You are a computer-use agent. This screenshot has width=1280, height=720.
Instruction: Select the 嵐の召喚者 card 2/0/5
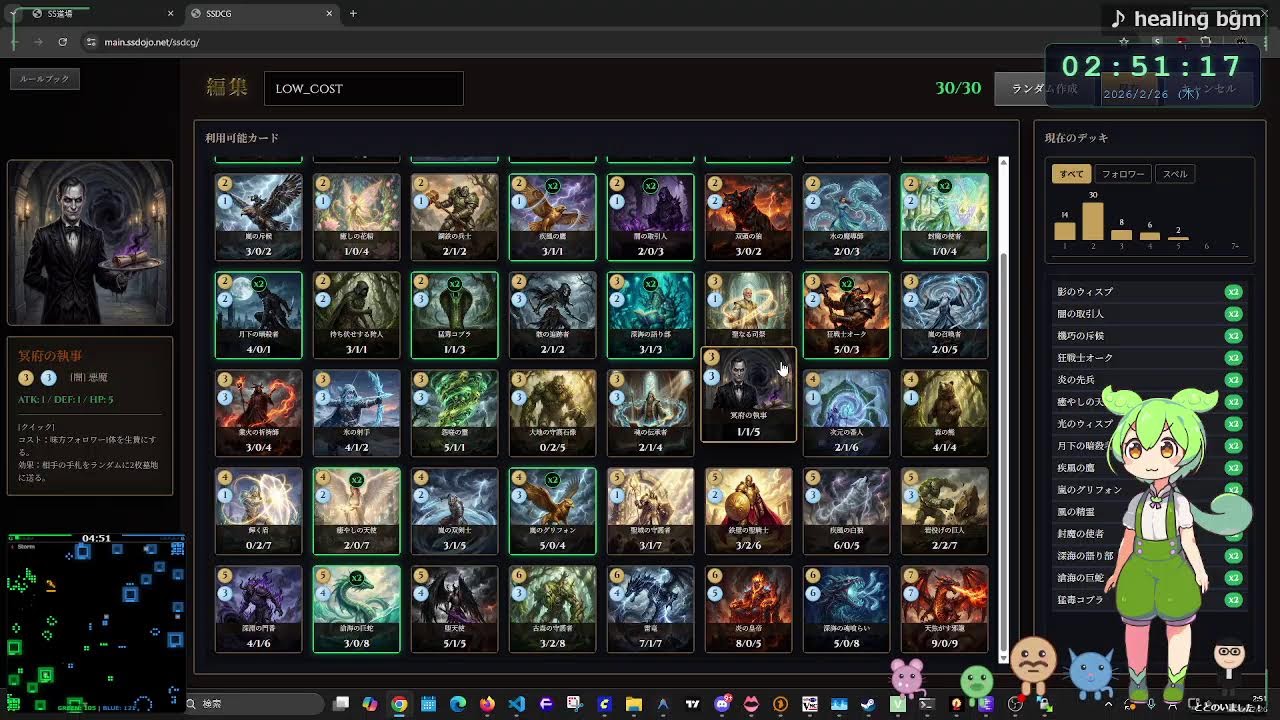point(944,315)
